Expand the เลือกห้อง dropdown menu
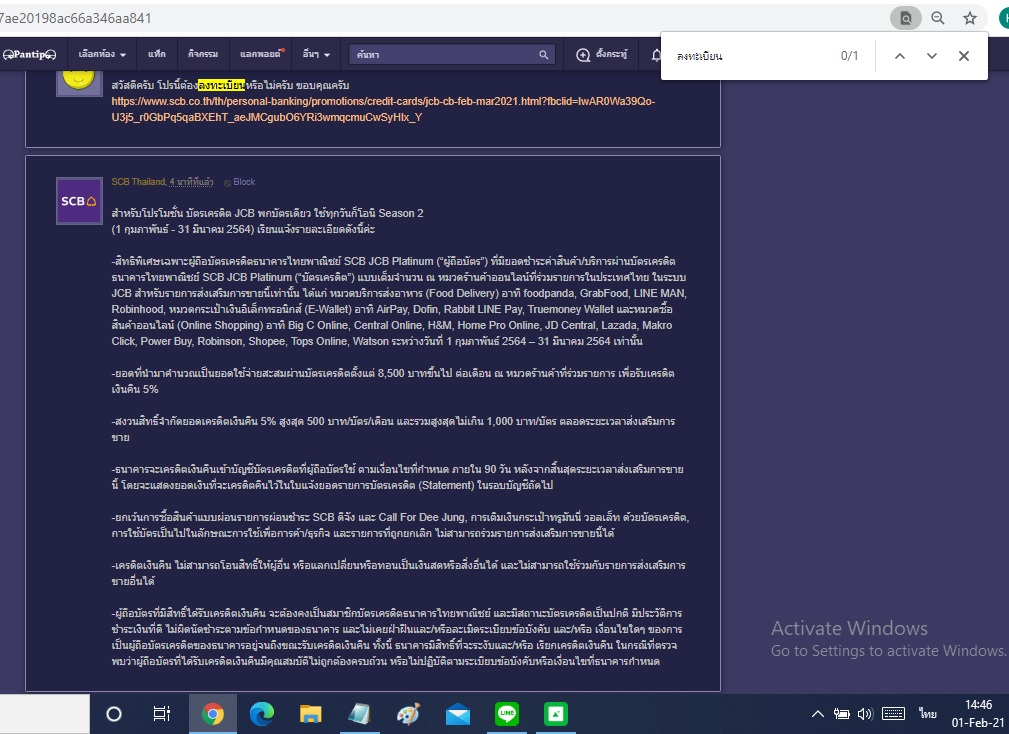The width and height of the screenshot is (1009, 734). click(x=102, y=55)
